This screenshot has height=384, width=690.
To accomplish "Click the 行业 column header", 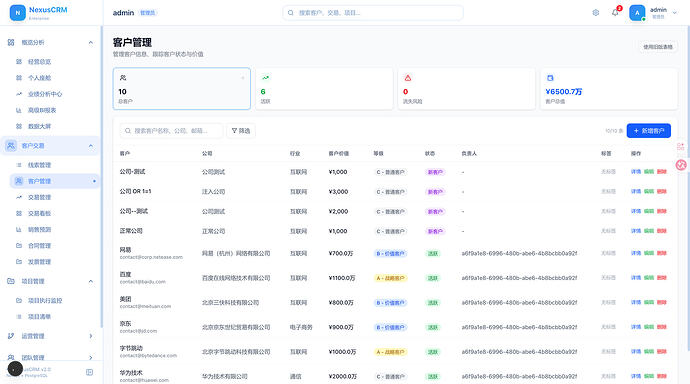I will (295, 154).
